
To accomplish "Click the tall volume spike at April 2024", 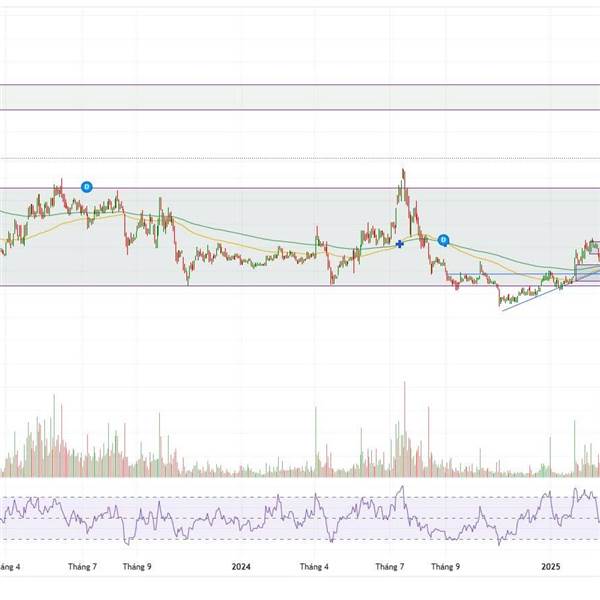I will pyautogui.click(x=316, y=442).
